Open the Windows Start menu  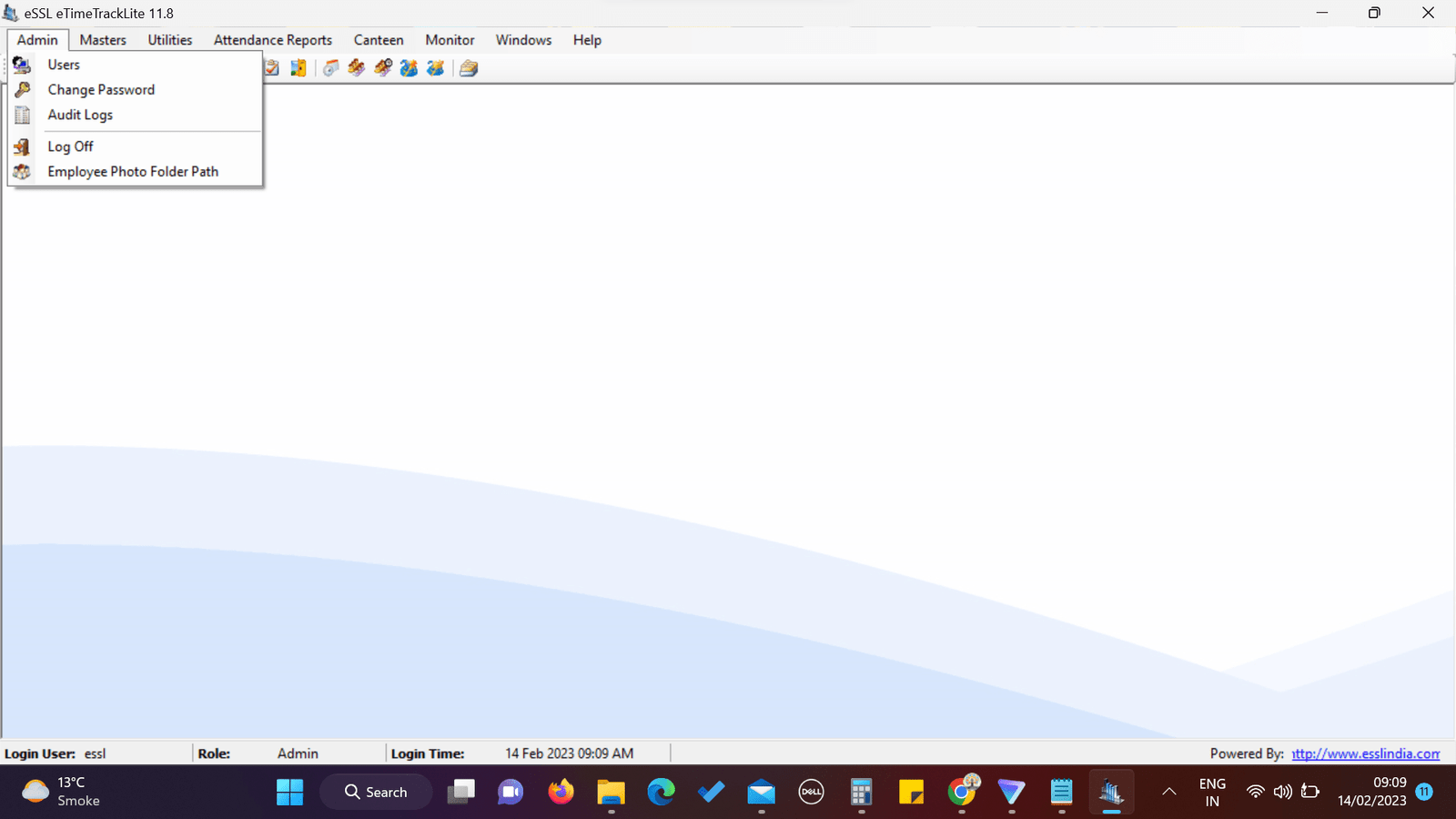[x=289, y=792]
